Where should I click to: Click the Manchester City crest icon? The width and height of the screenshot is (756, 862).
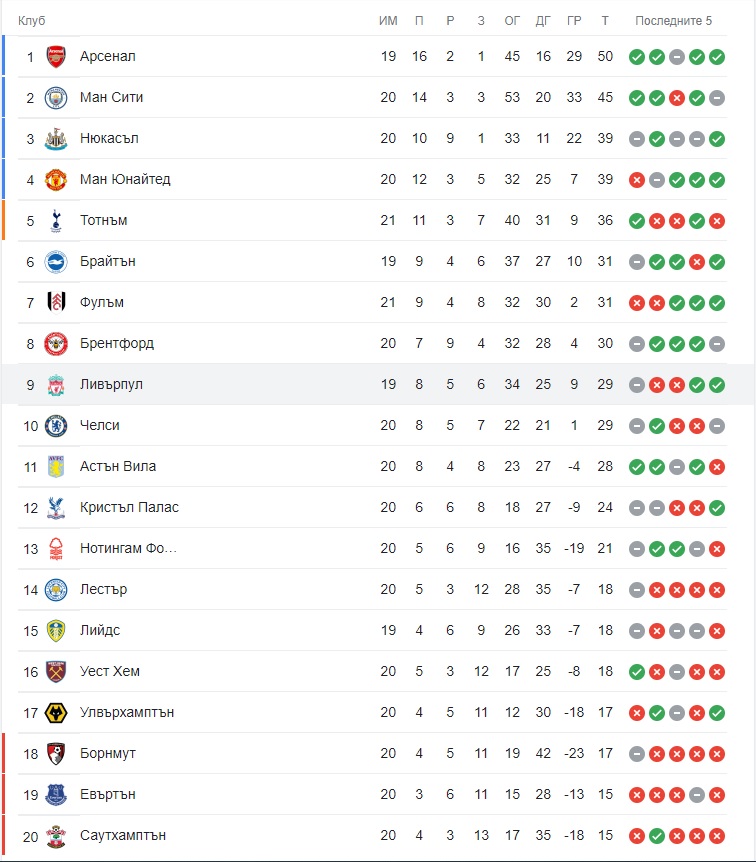[x=56, y=98]
